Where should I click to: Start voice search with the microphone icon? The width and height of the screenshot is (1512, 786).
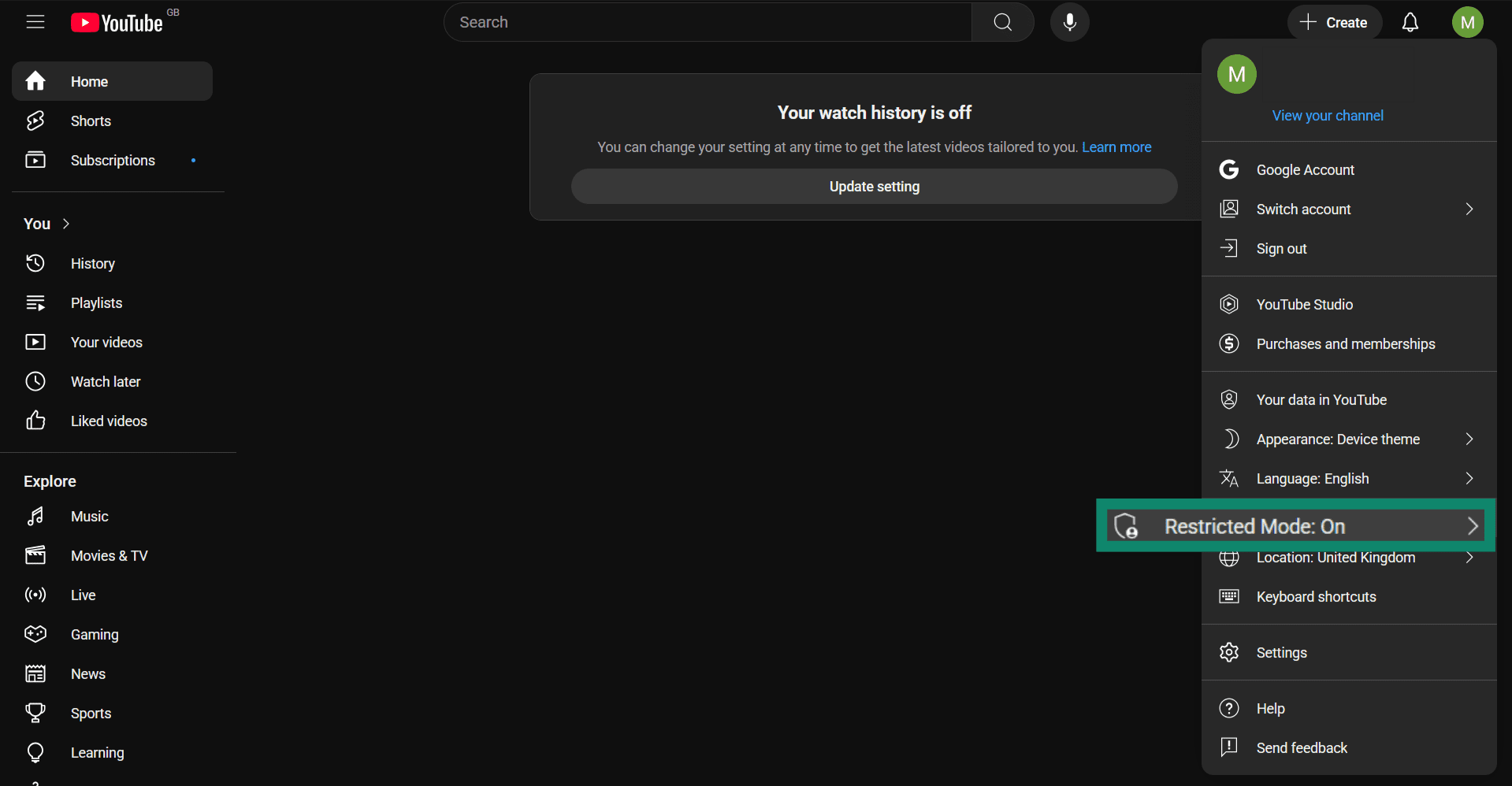pyautogui.click(x=1069, y=22)
